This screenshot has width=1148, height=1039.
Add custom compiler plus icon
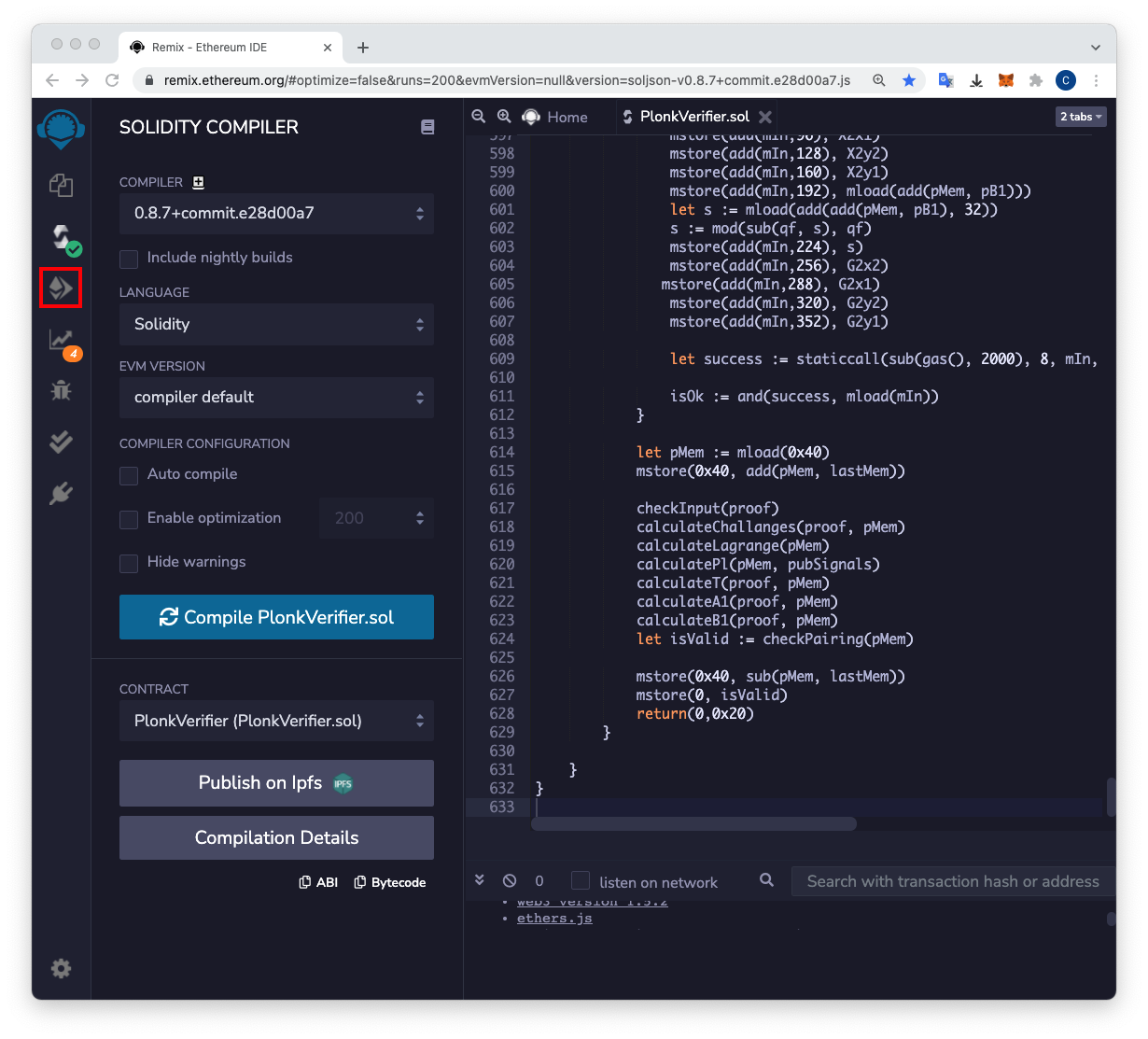(198, 182)
